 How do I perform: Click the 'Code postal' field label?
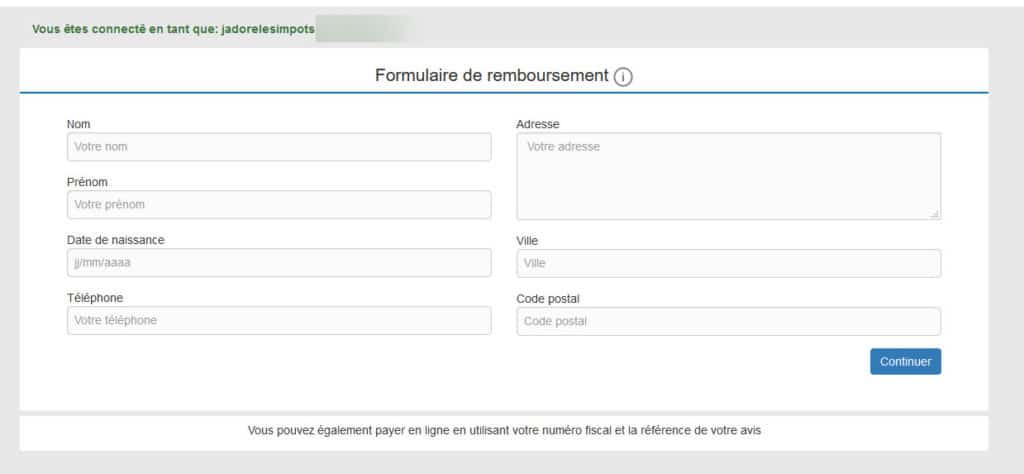pyautogui.click(x=548, y=299)
